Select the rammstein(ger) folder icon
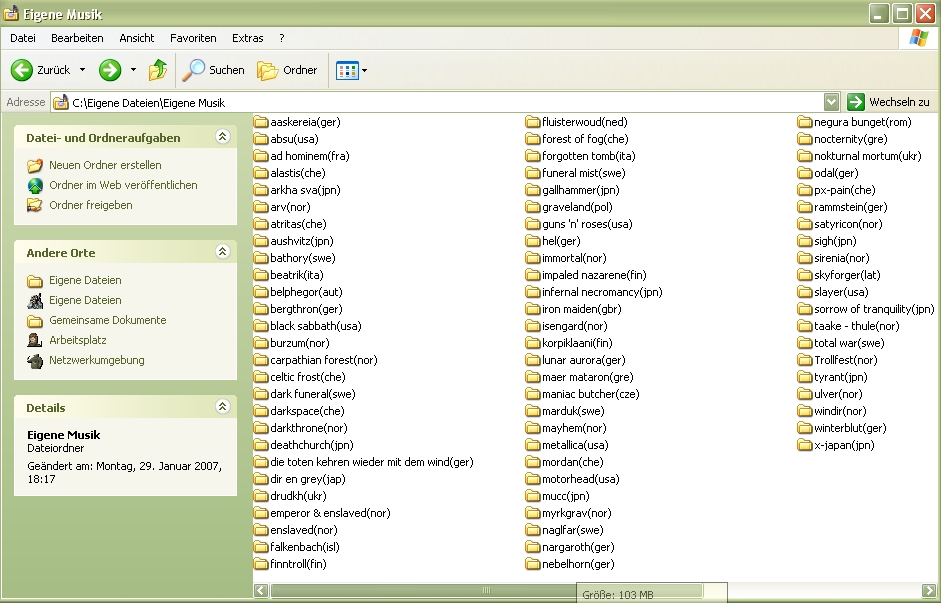Viewport: 941px width, 603px height. [806, 207]
